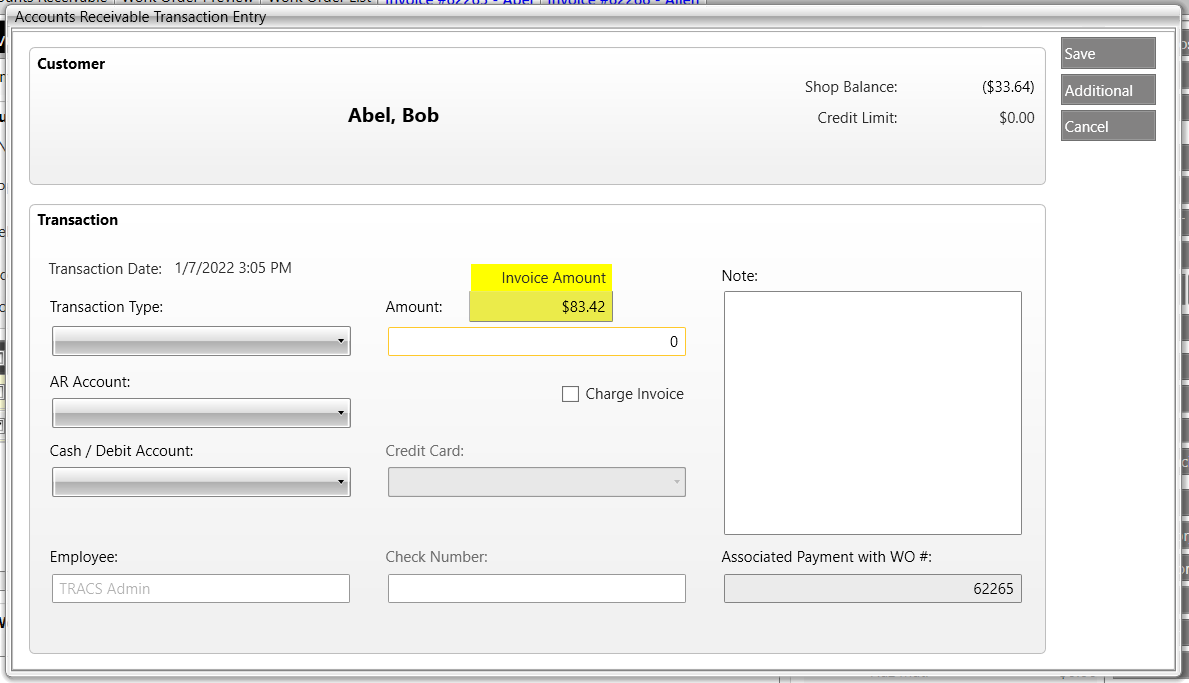1189x683 pixels.
Task: Enable the Charge Invoice checkbox
Action: (571, 394)
